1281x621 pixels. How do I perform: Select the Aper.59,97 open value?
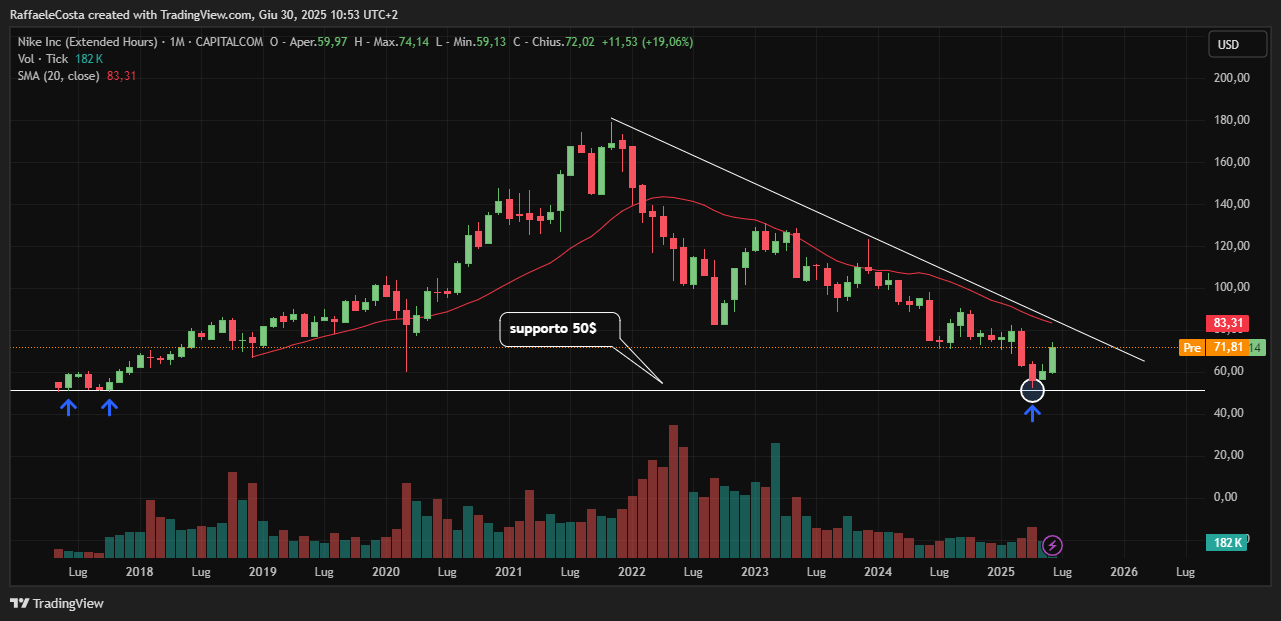(x=320, y=42)
